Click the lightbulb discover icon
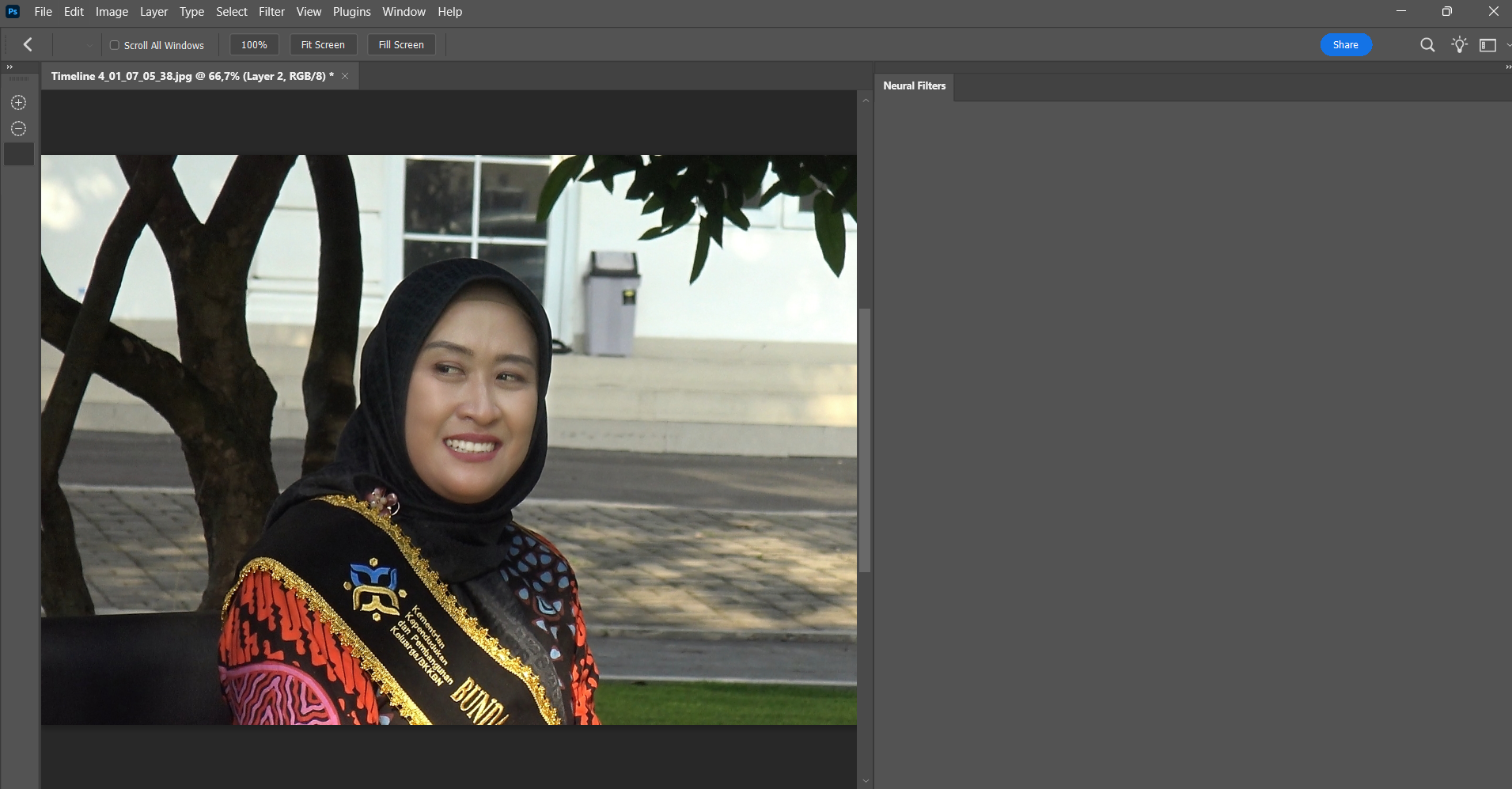1512x789 pixels. (1458, 44)
